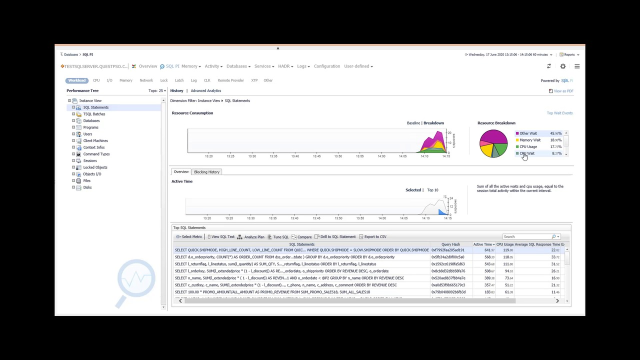Open the settings gear icon

(563, 66)
